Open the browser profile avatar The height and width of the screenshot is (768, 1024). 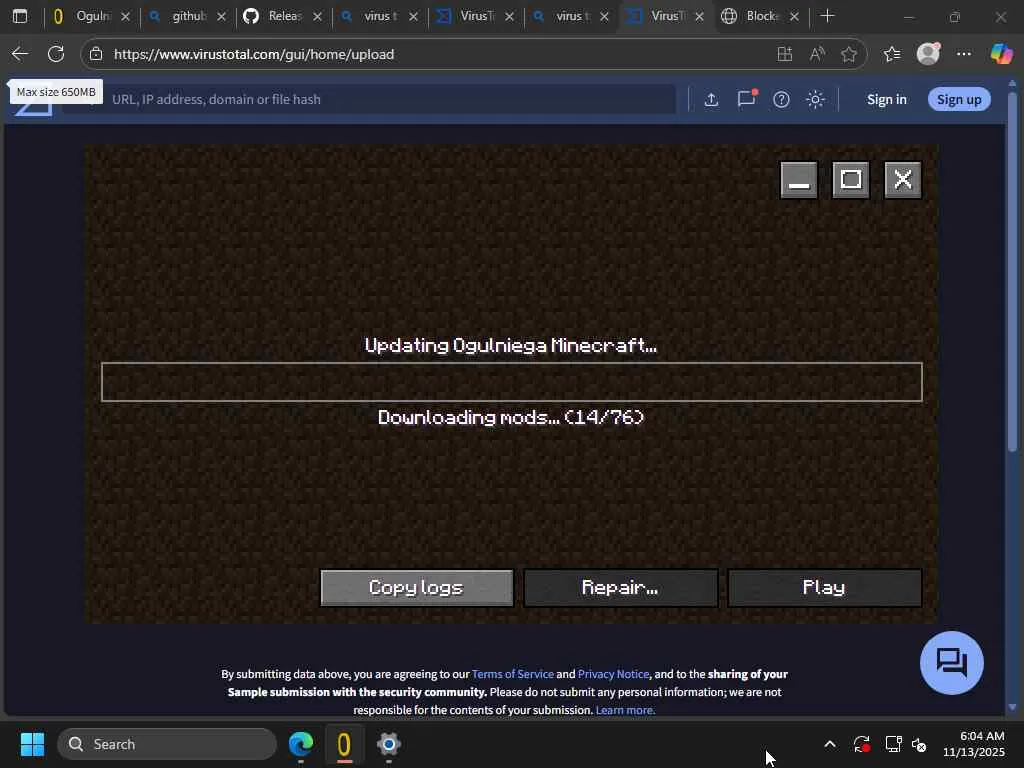(x=928, y=54)
